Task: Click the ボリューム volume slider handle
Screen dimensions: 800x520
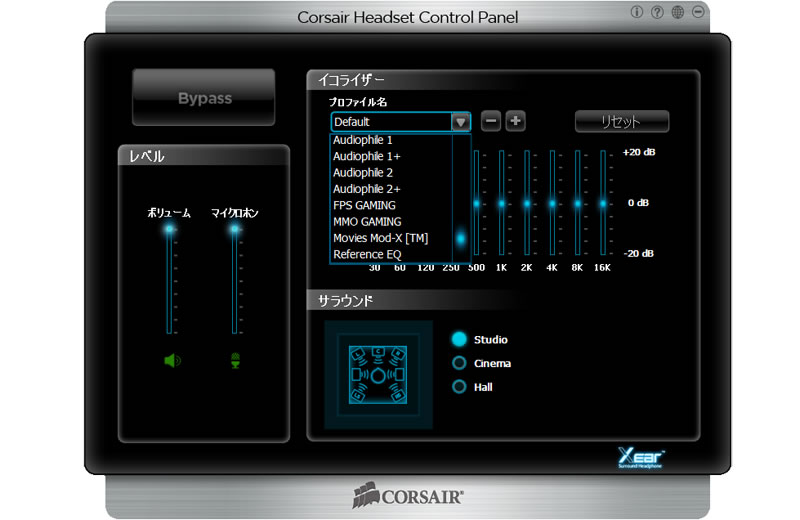Action: pos(169,229)
